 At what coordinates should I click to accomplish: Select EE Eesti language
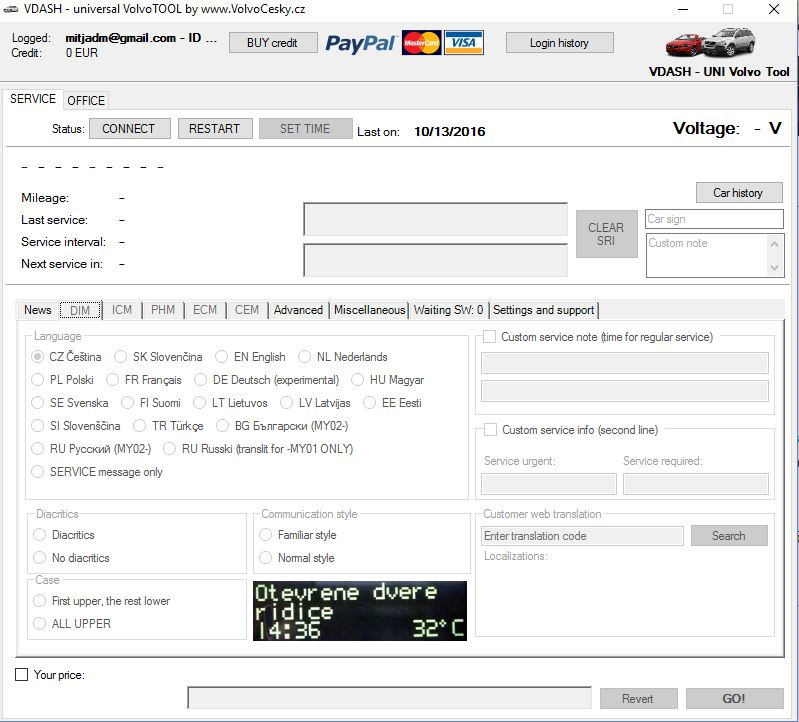392,403
